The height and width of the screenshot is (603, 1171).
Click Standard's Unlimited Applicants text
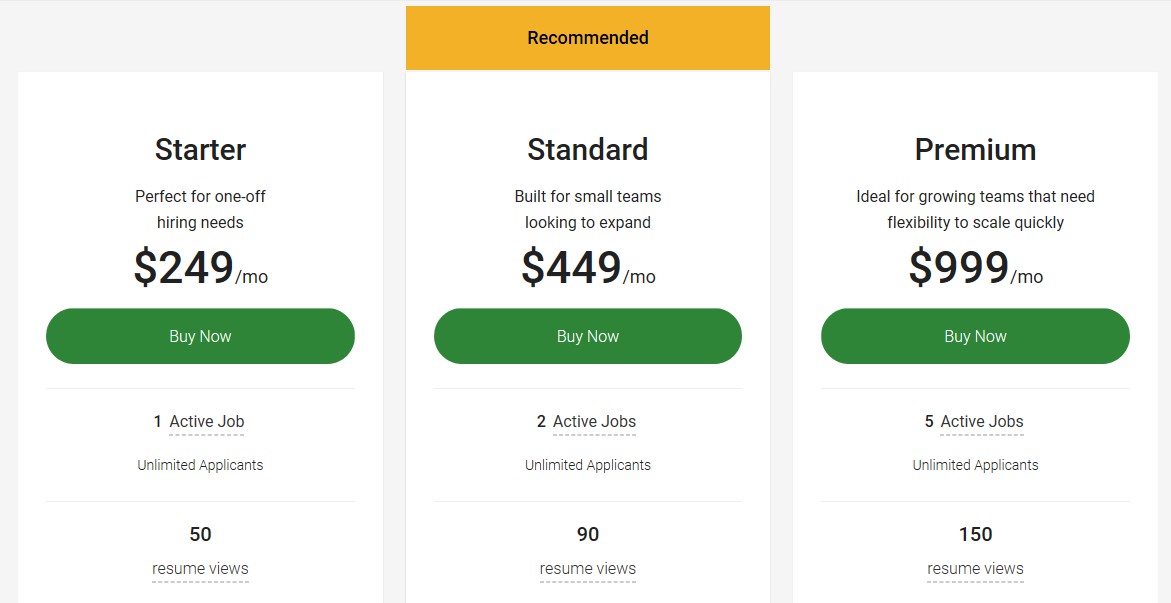[588, 465]
